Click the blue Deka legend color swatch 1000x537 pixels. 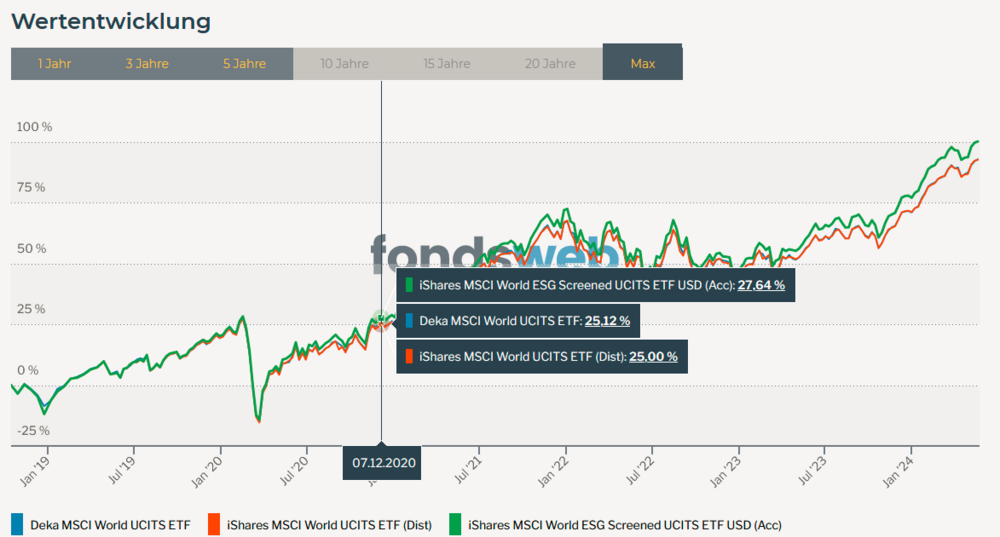point(17,524)
